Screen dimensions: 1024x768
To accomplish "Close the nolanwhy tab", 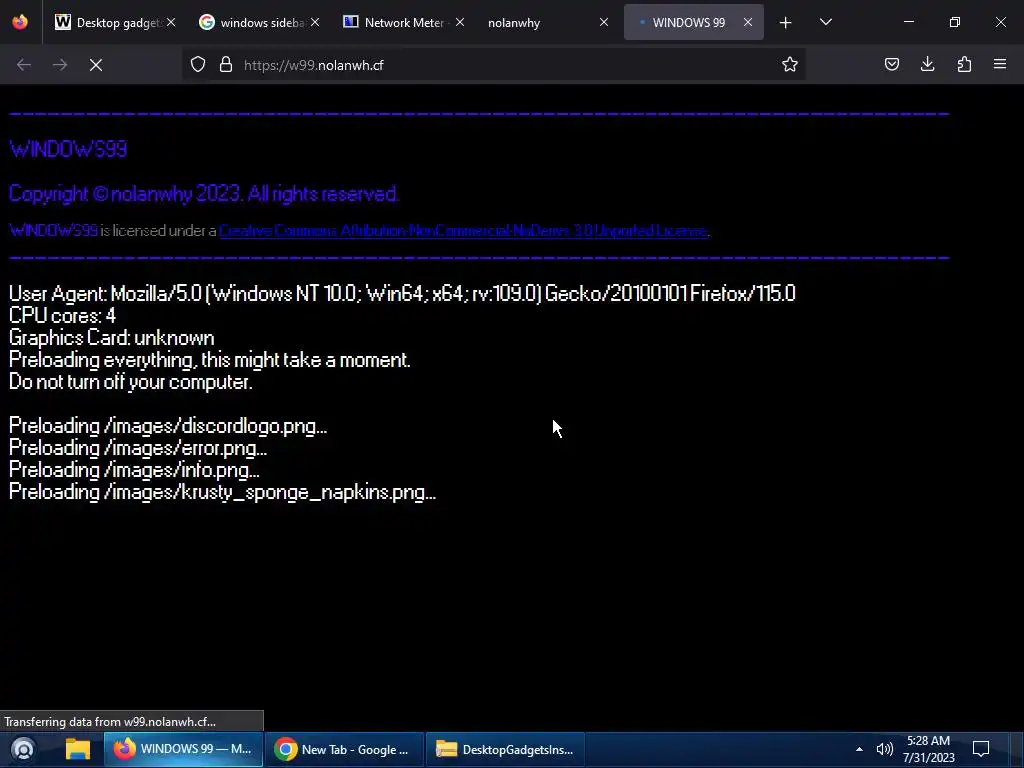I will pyautogui.click(x=604, y=22).
